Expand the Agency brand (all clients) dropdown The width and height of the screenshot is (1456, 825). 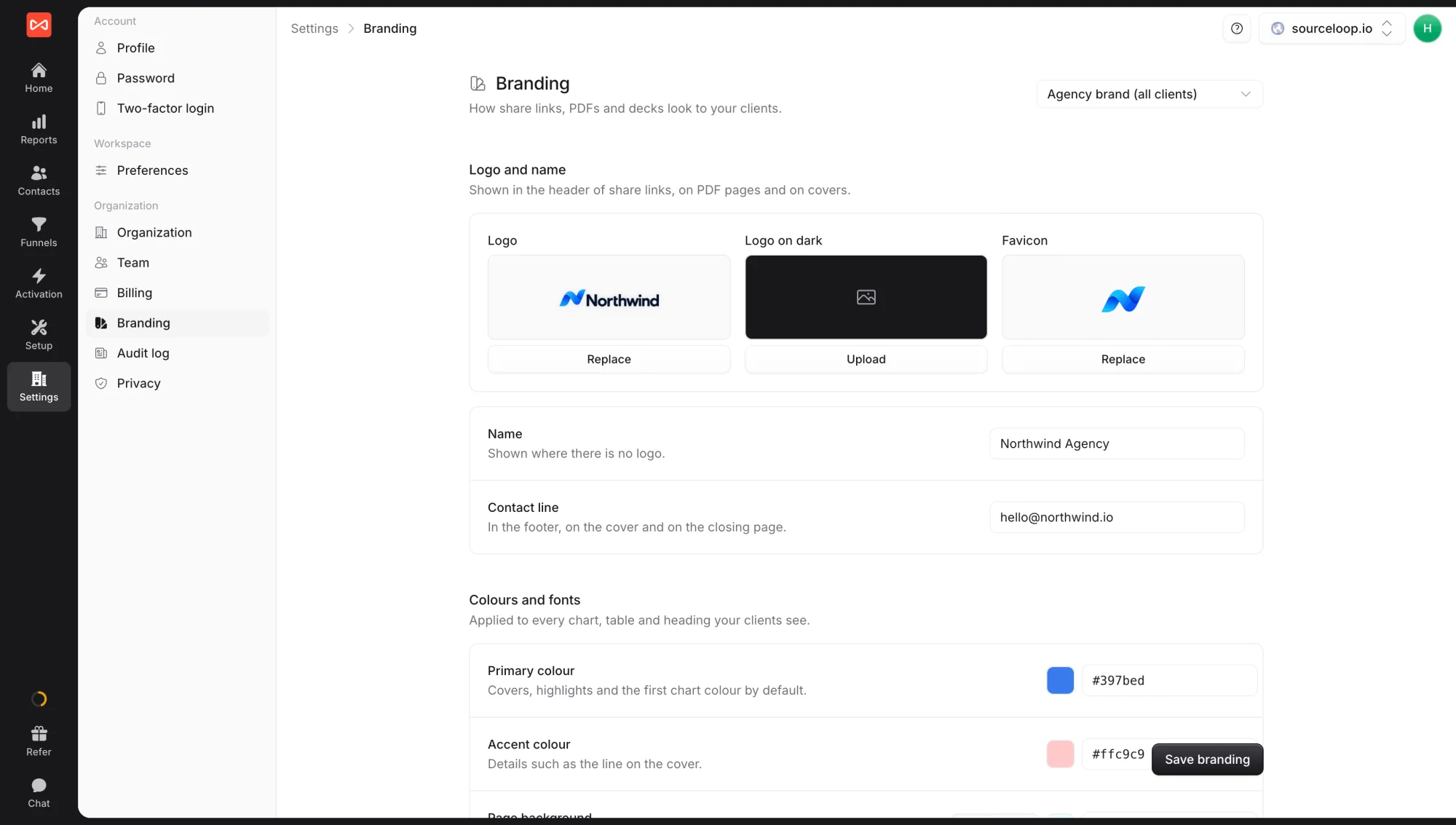(1150, 94)
